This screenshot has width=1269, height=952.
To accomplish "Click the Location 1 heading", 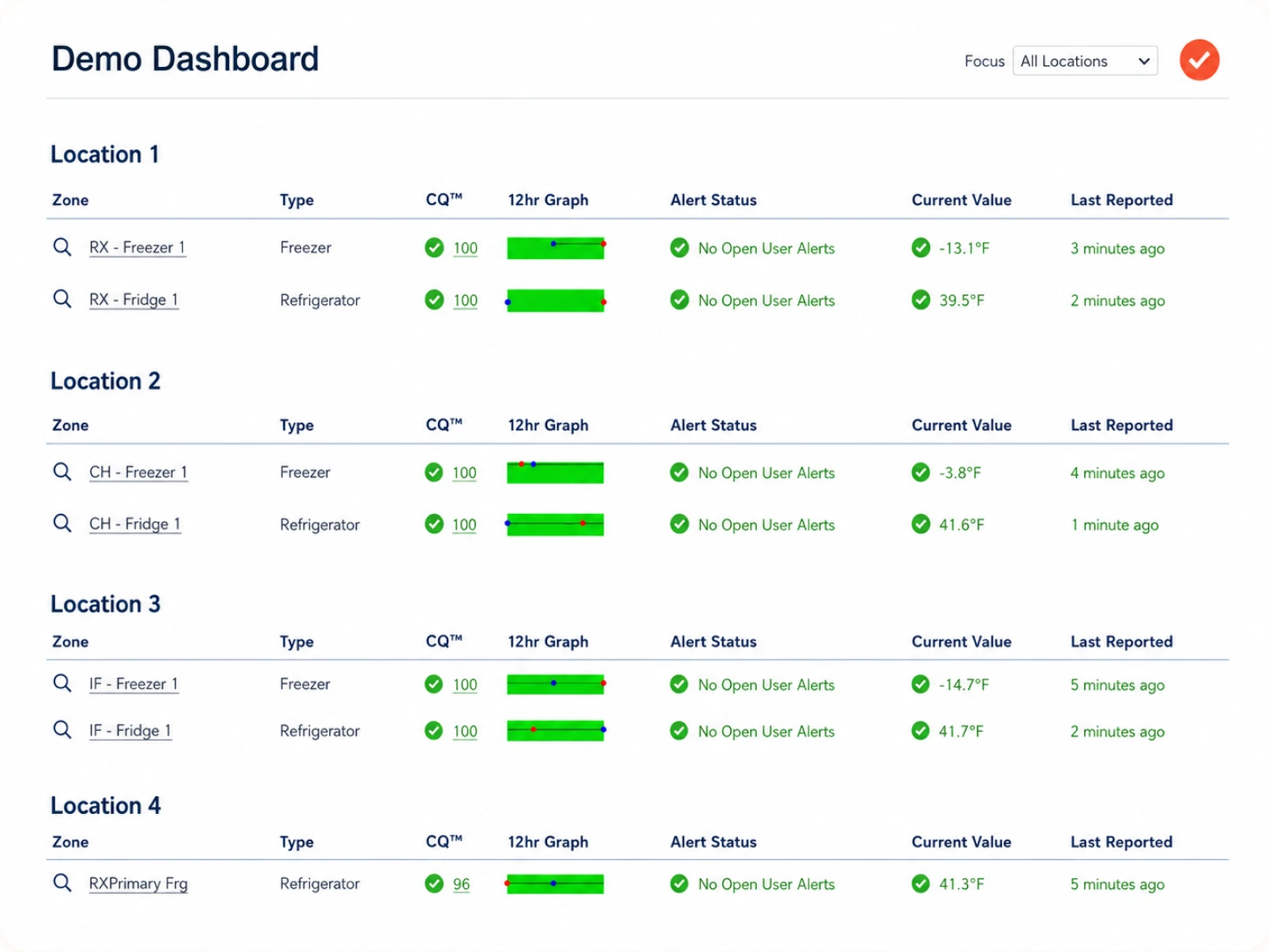I will (x=105, y=154).
